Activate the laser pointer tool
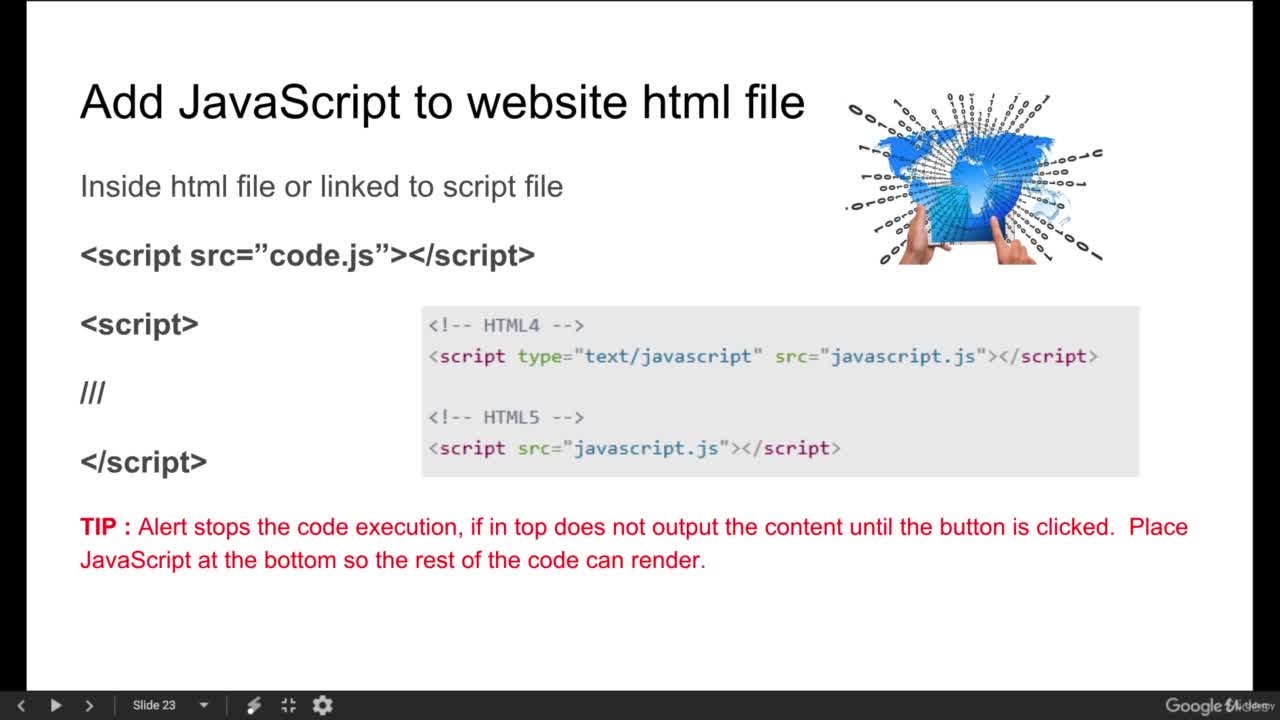Image resolution: width=1280 pixels, height=720 pixels. tap(254, 705)
